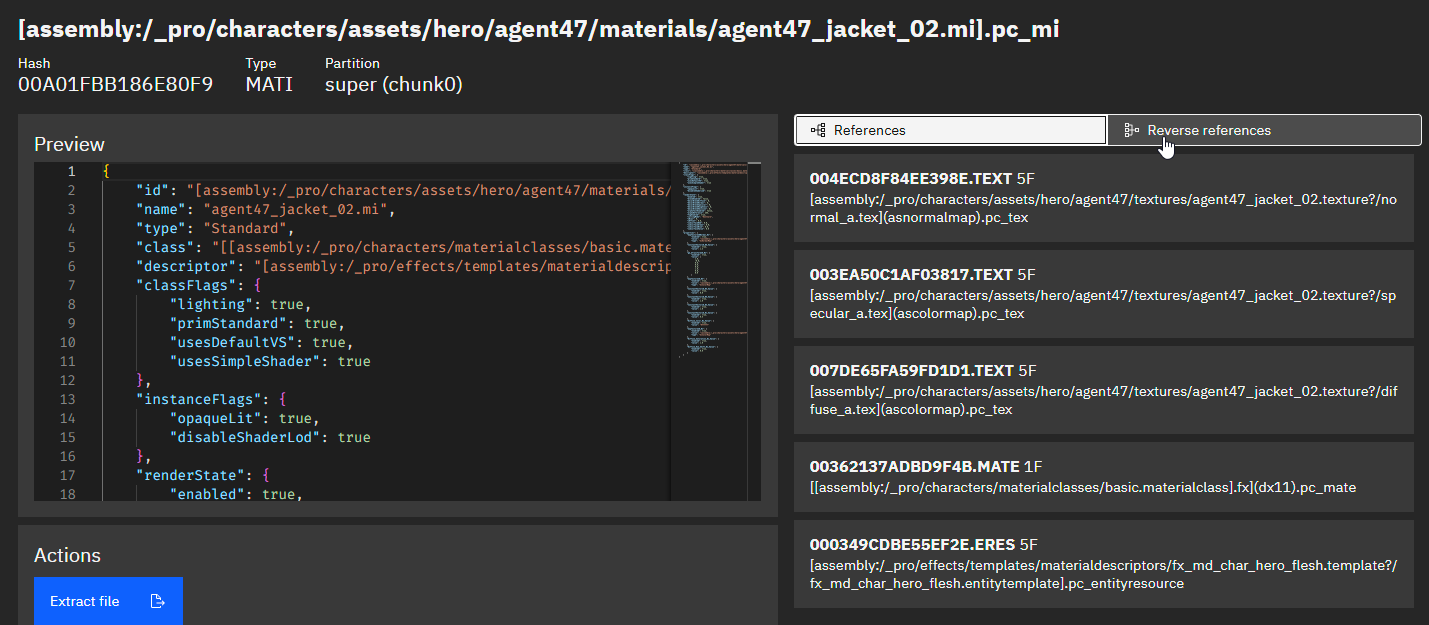The image size is (1429, 625).
Task: Click the file path title heading
Action: (x=538, y=29)
